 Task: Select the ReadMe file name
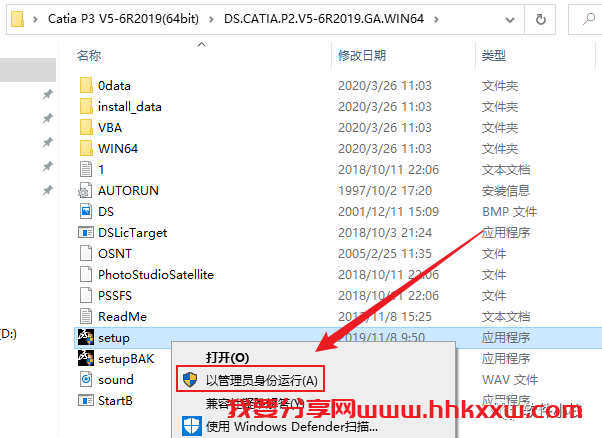coord(122,317)
